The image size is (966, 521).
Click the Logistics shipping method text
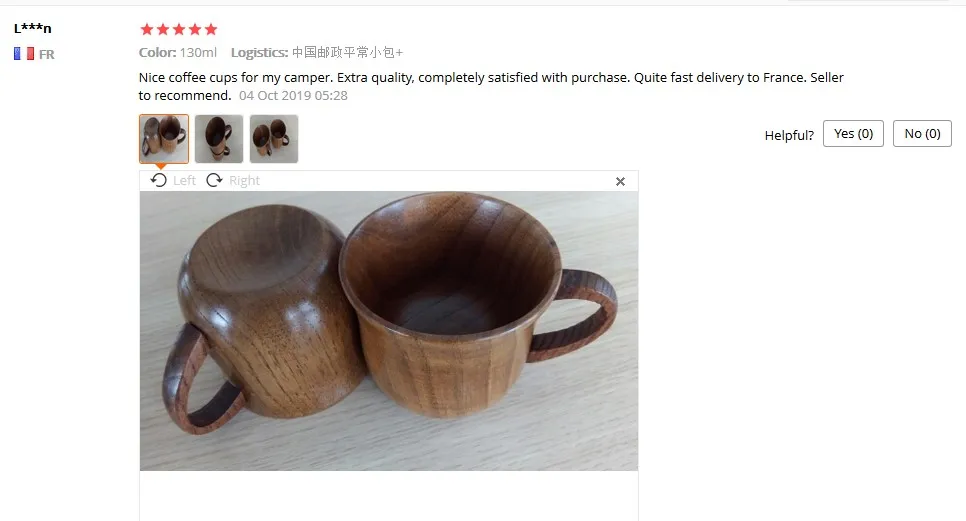(317, 52)
